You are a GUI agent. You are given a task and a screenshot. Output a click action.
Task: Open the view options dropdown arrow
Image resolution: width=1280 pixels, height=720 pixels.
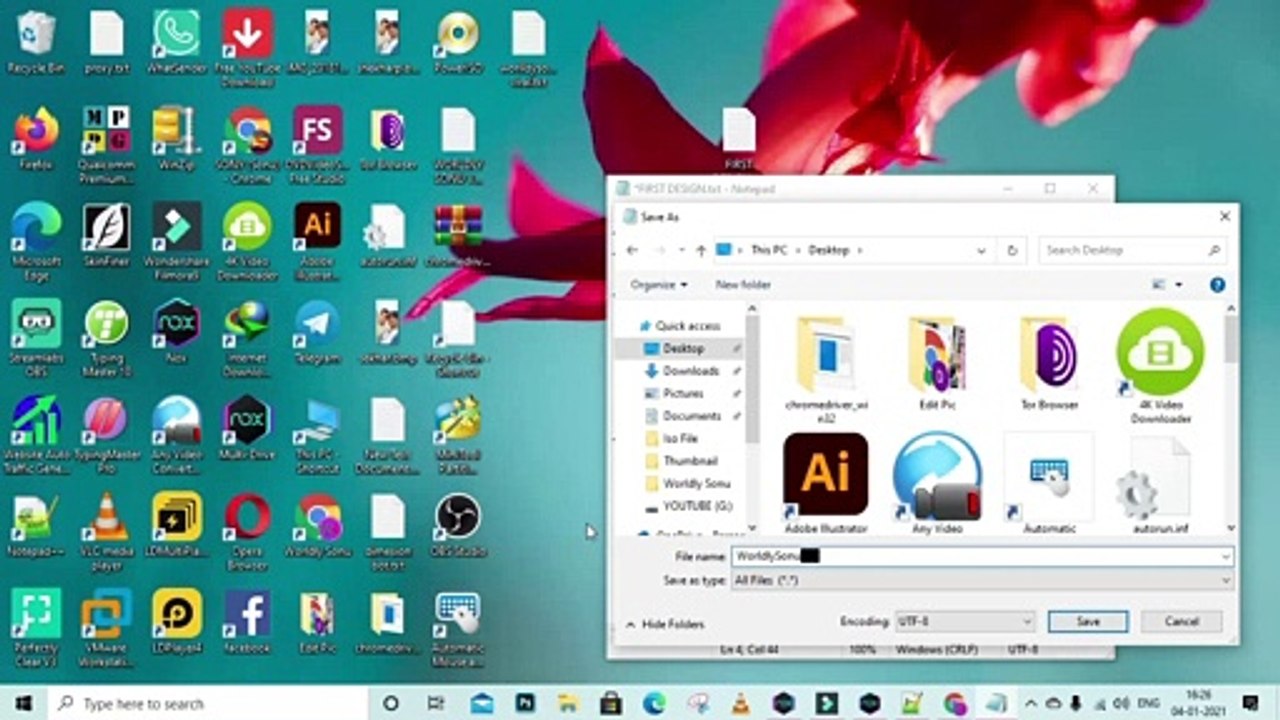(1179, 285)
